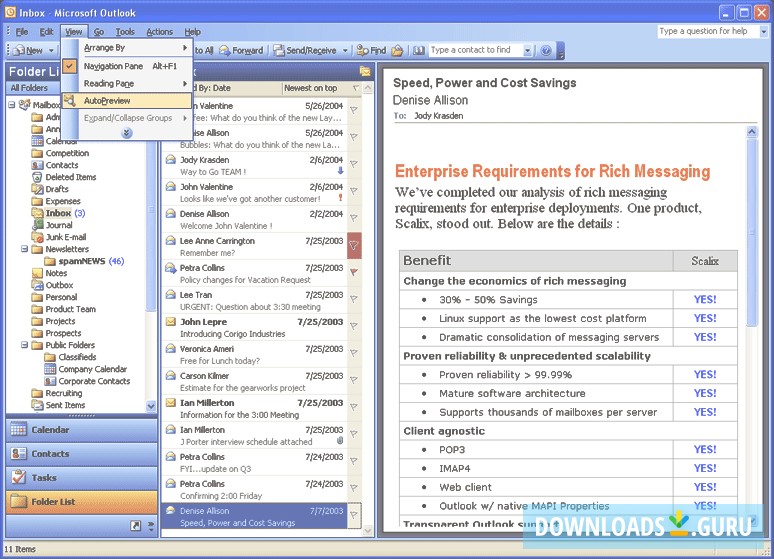The height and width of the screenshot is (559, 774).
Task: Click the Find toolbar button
Action: 371,50
